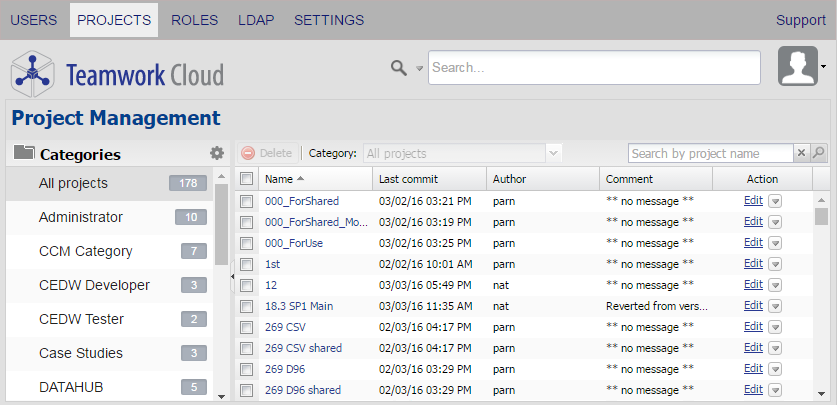Check the 000_ForUse row checkbox
Image resolution: width=837 pixels, height=405 pixels.
point(246,243)
